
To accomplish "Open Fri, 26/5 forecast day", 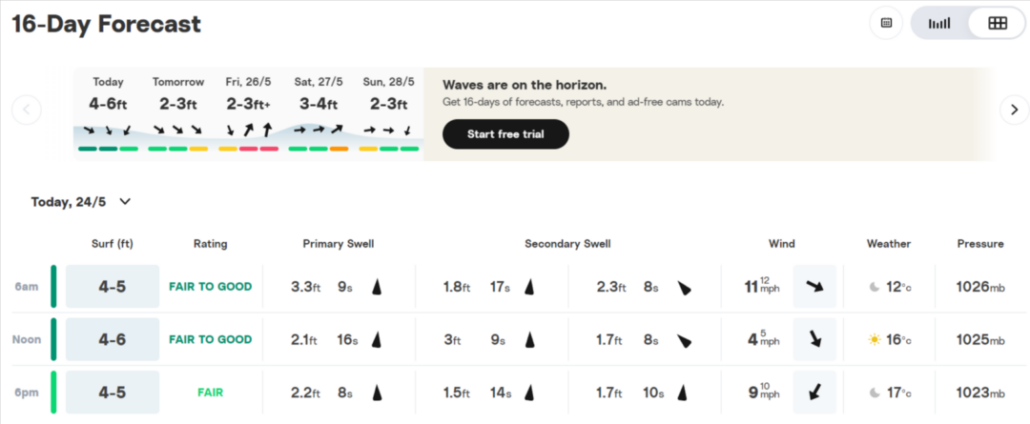I will coord(248,114).
